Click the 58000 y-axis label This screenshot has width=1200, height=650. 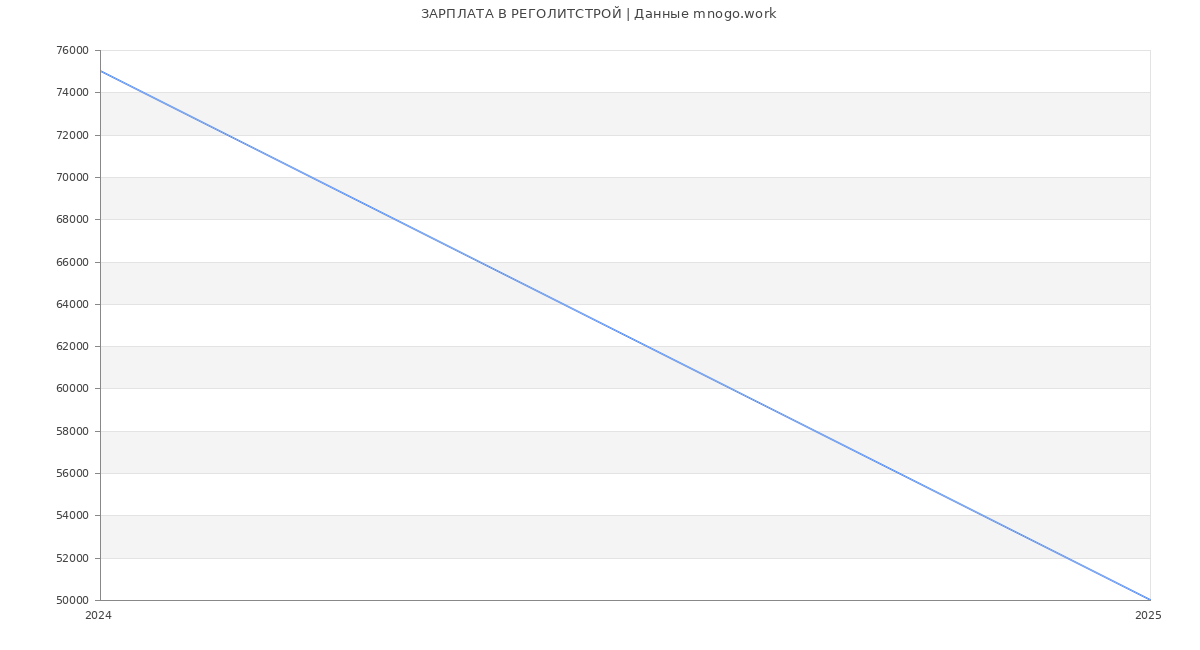[x=74, y=431]
